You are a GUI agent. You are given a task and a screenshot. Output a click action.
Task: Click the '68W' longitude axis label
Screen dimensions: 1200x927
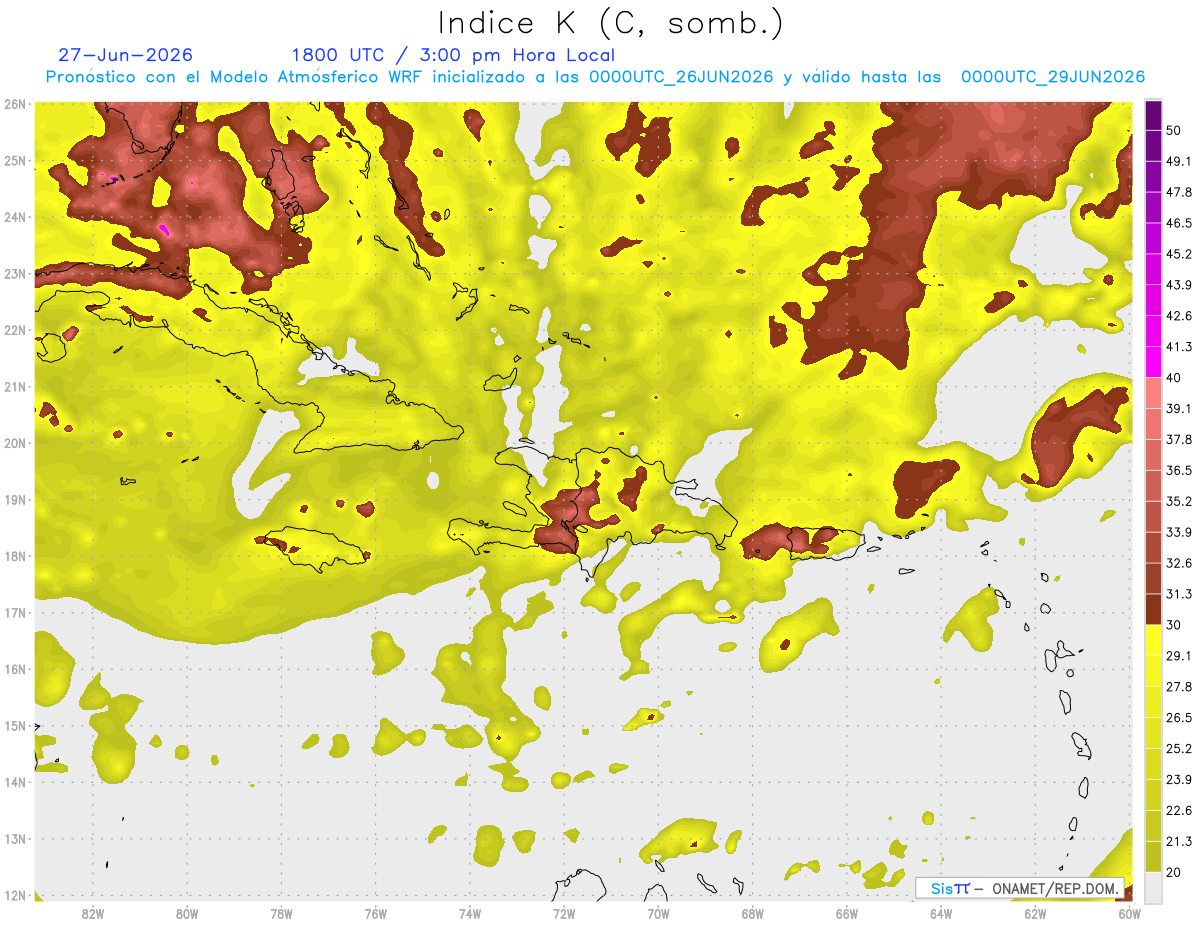tap(753, 914)
